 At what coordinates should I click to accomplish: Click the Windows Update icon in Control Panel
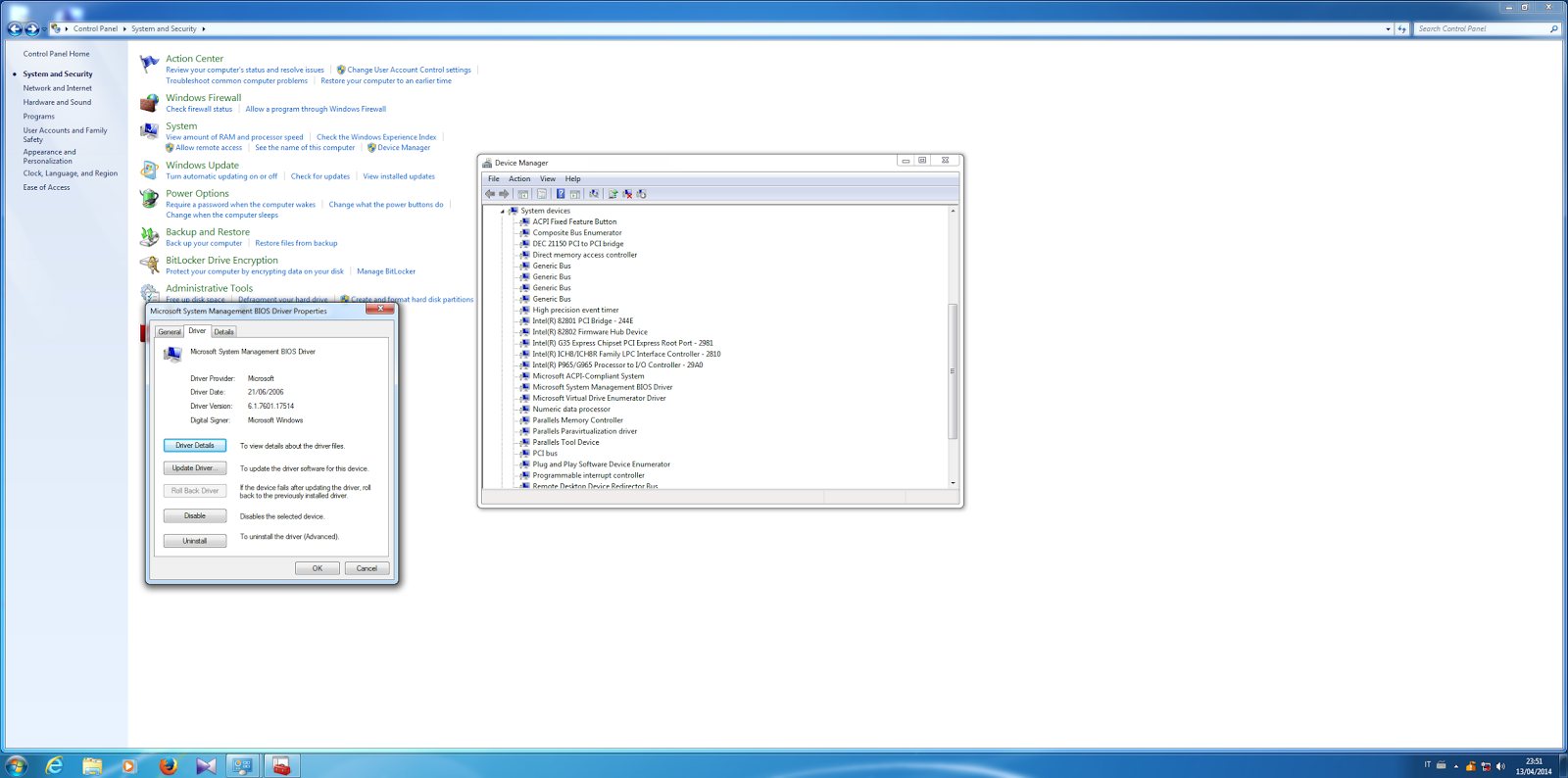[x=149, y=170]
